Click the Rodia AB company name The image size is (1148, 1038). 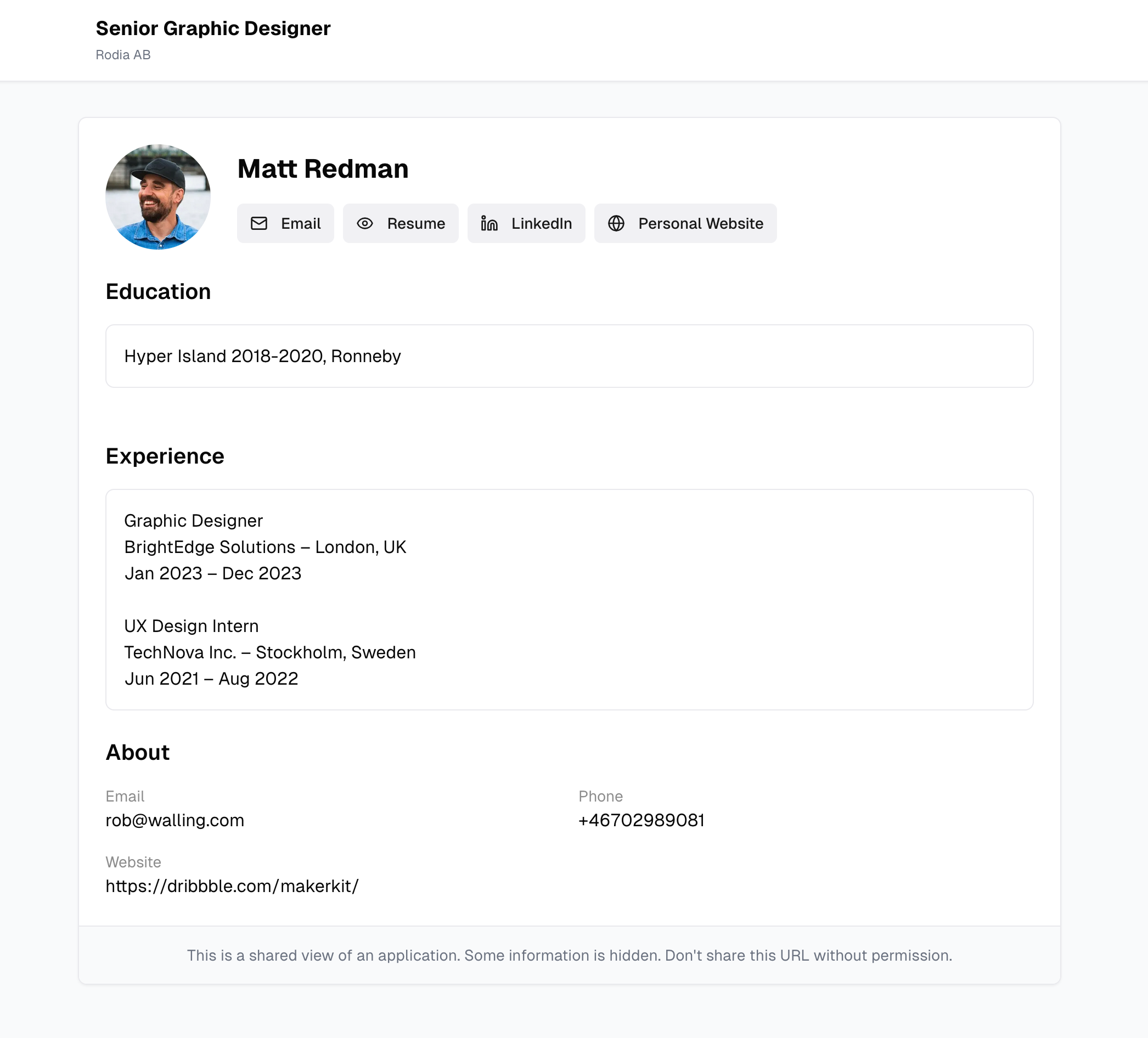[x=123, y=55]
